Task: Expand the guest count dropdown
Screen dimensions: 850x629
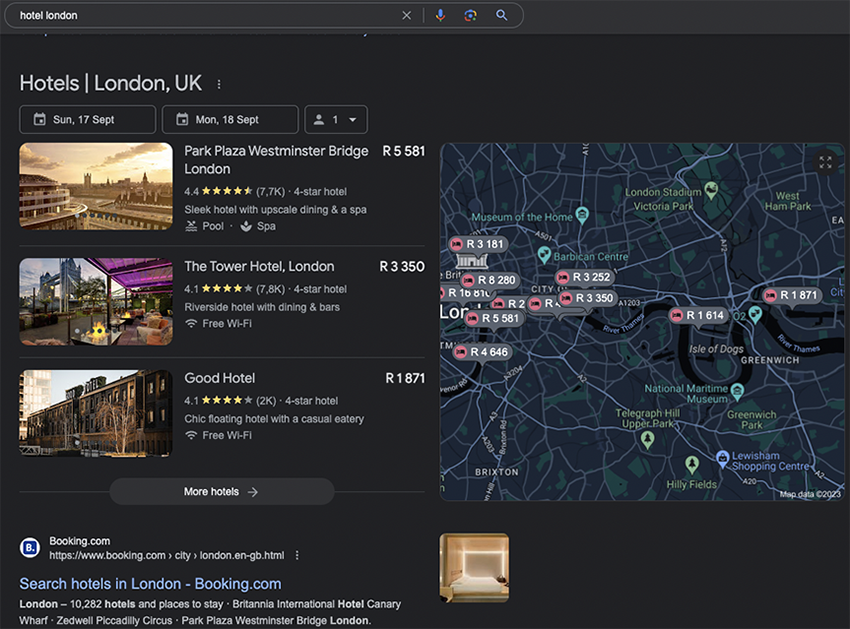Action: 336,119
